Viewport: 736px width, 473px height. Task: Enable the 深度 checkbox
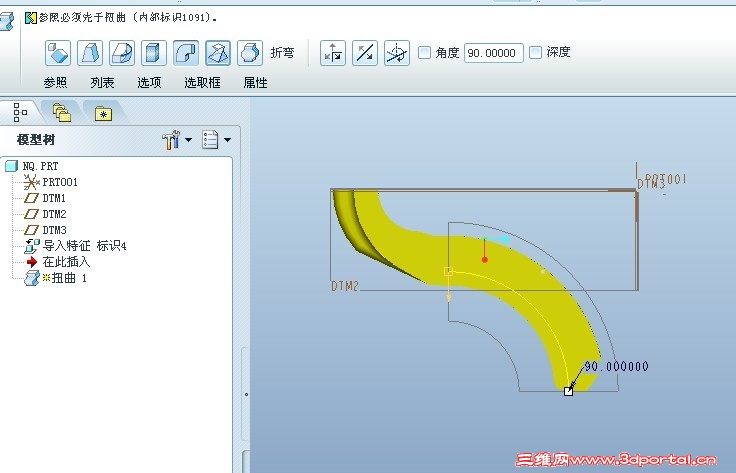(x=536, y=52)
